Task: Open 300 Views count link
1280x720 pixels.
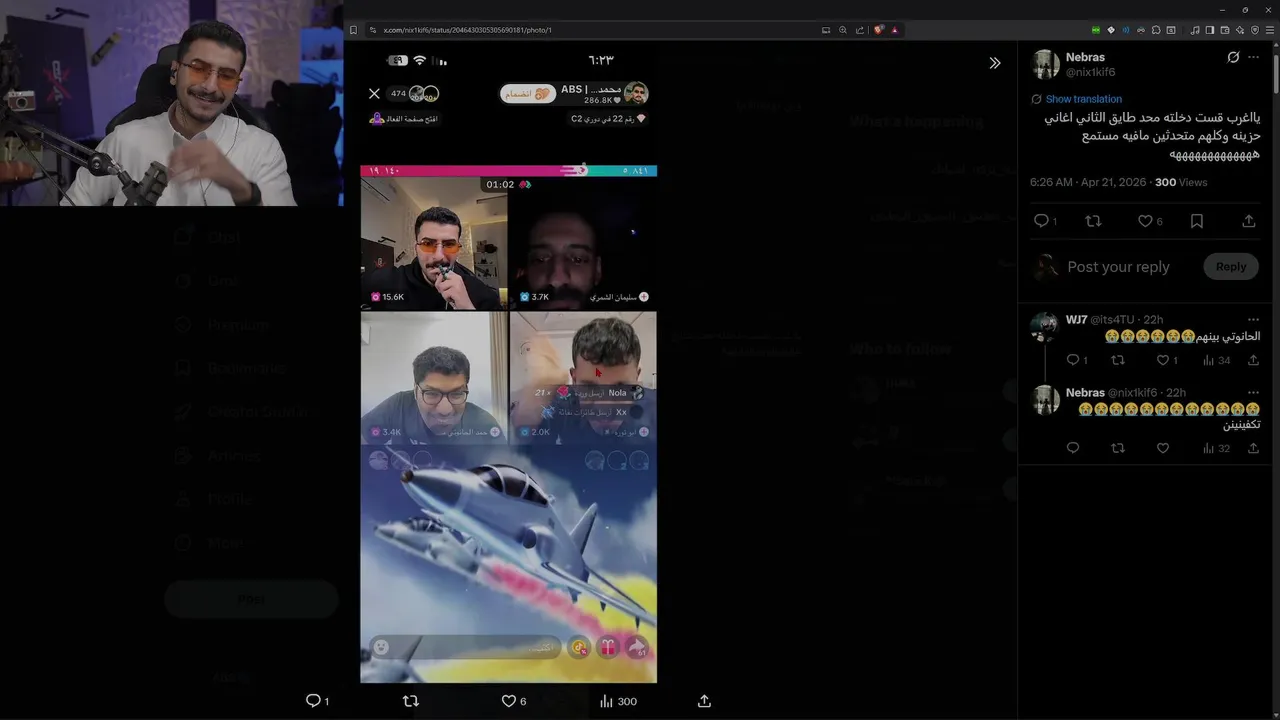Action: [1181, 182]
